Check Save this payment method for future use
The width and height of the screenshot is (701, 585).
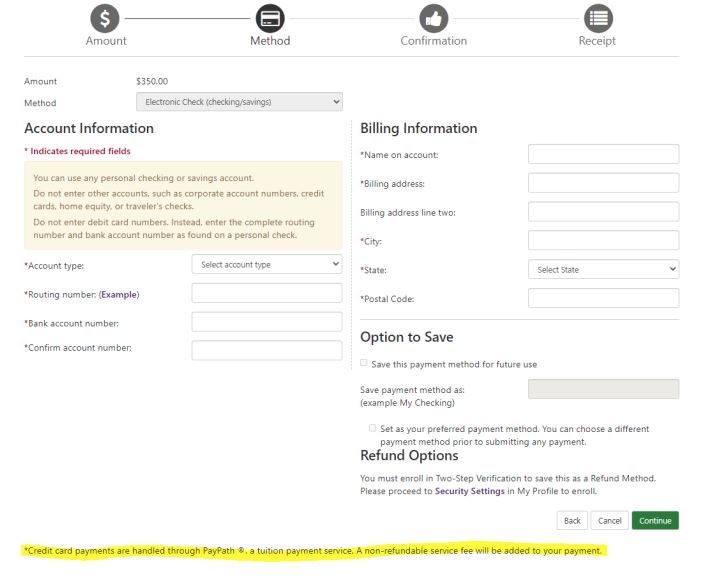364,363
